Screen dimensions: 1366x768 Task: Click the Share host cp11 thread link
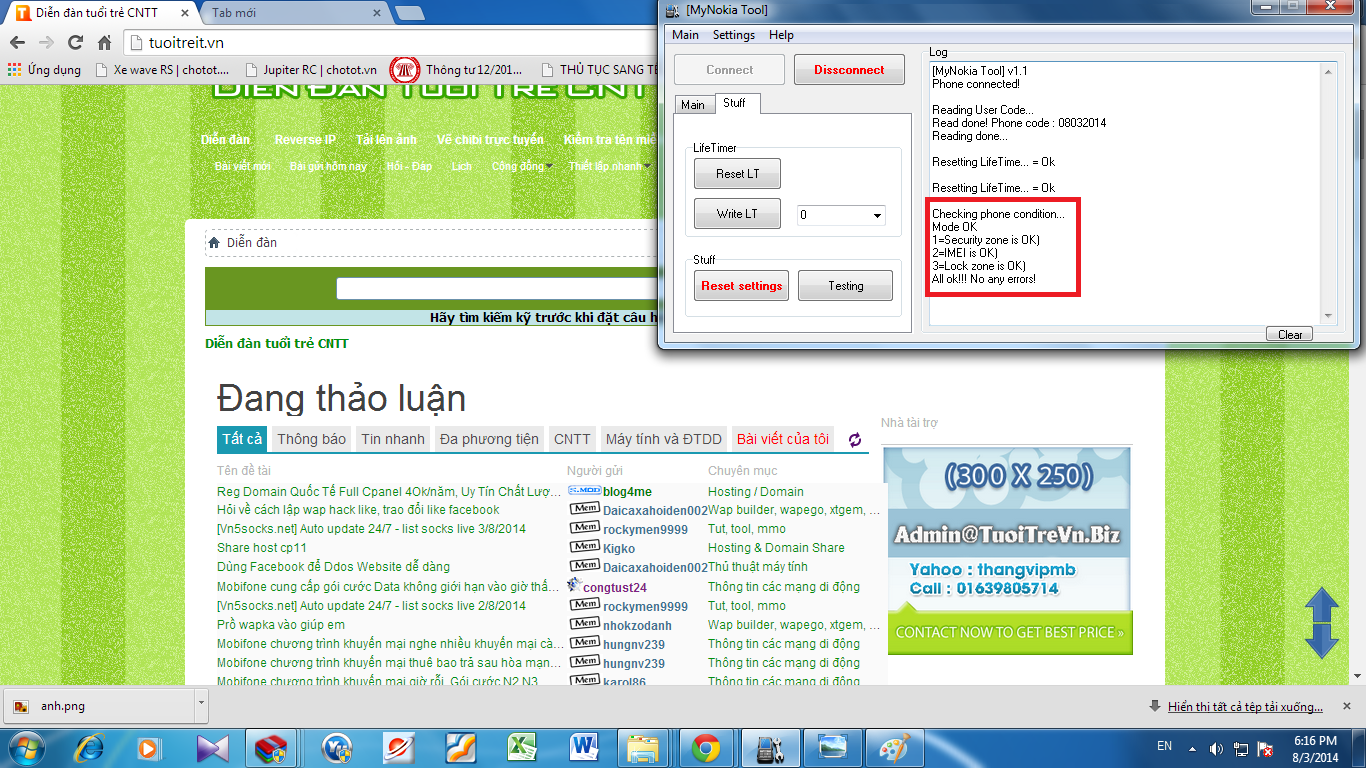point(262,548)
